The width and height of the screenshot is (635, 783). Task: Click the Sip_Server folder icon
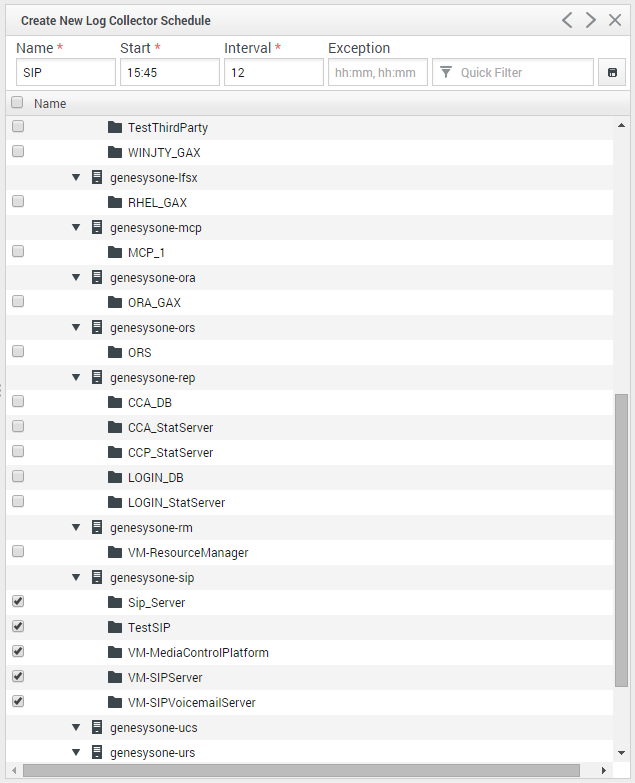(115, 603)
